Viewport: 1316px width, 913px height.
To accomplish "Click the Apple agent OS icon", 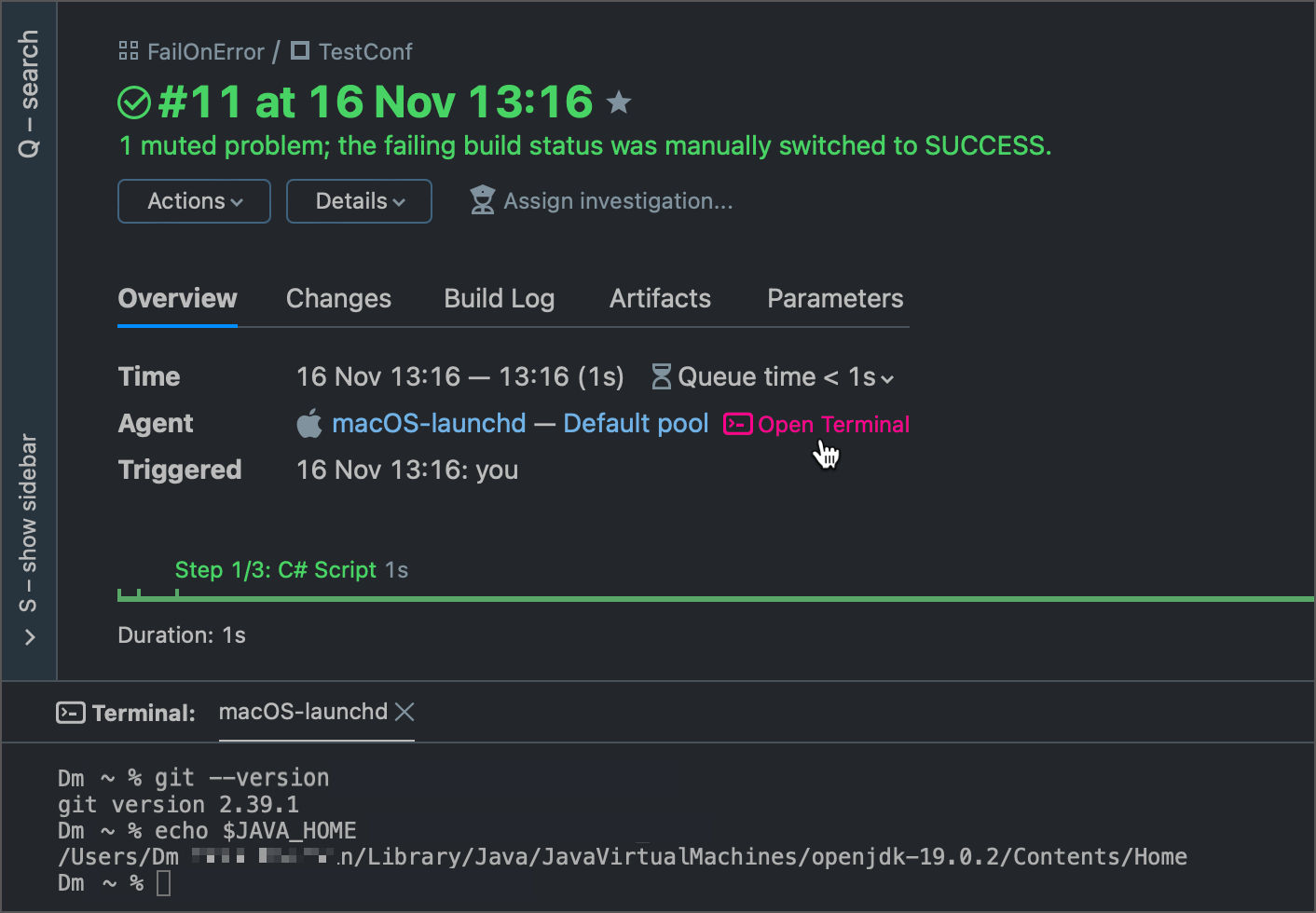I will point(308,423).
